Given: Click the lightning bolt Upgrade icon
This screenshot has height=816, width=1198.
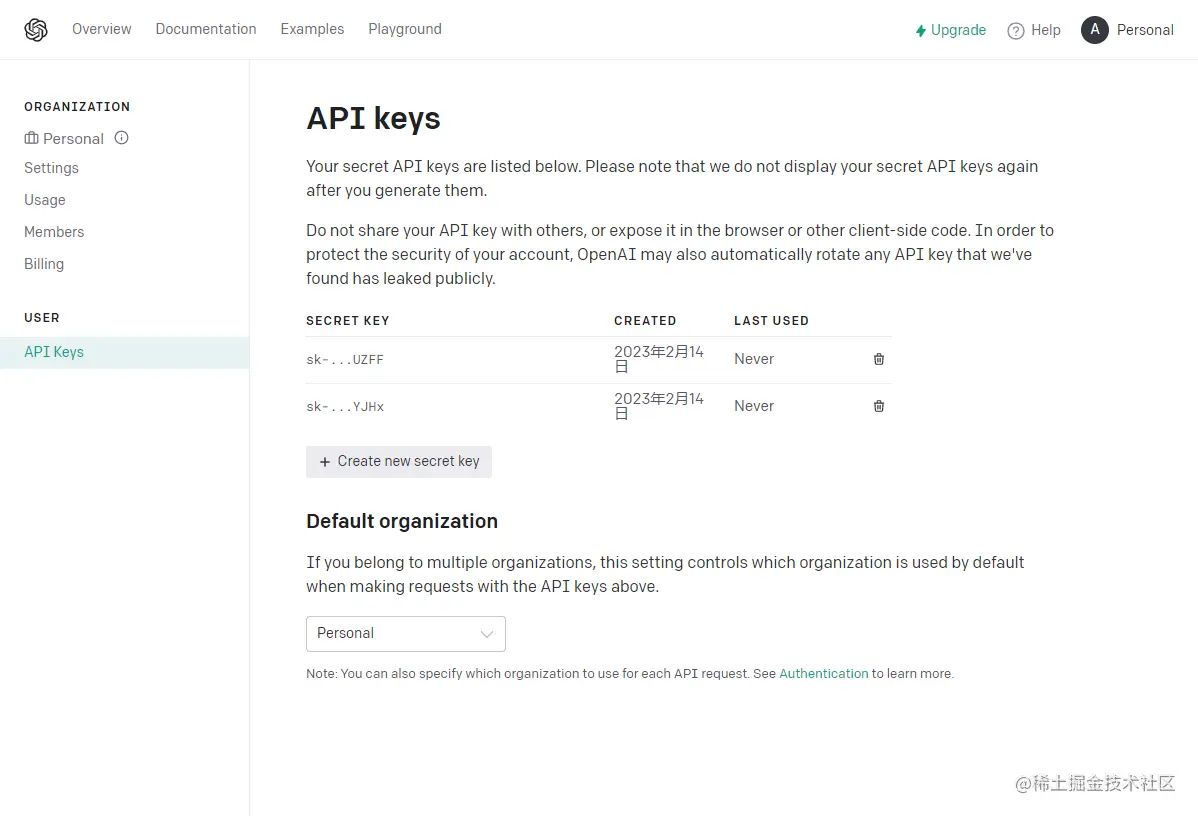Looking at the screenshot, I should click(x=921, y=31).
